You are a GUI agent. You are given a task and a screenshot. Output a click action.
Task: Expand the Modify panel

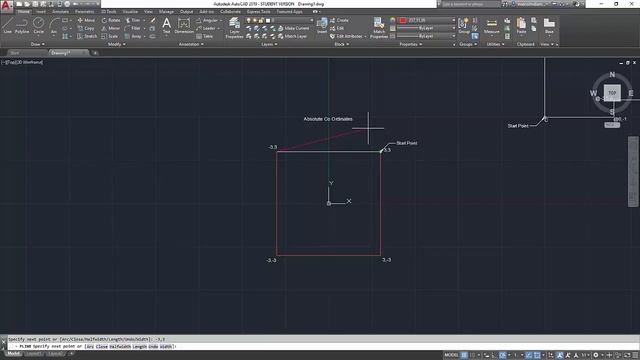pyautogui.click(x=117, y=44)
